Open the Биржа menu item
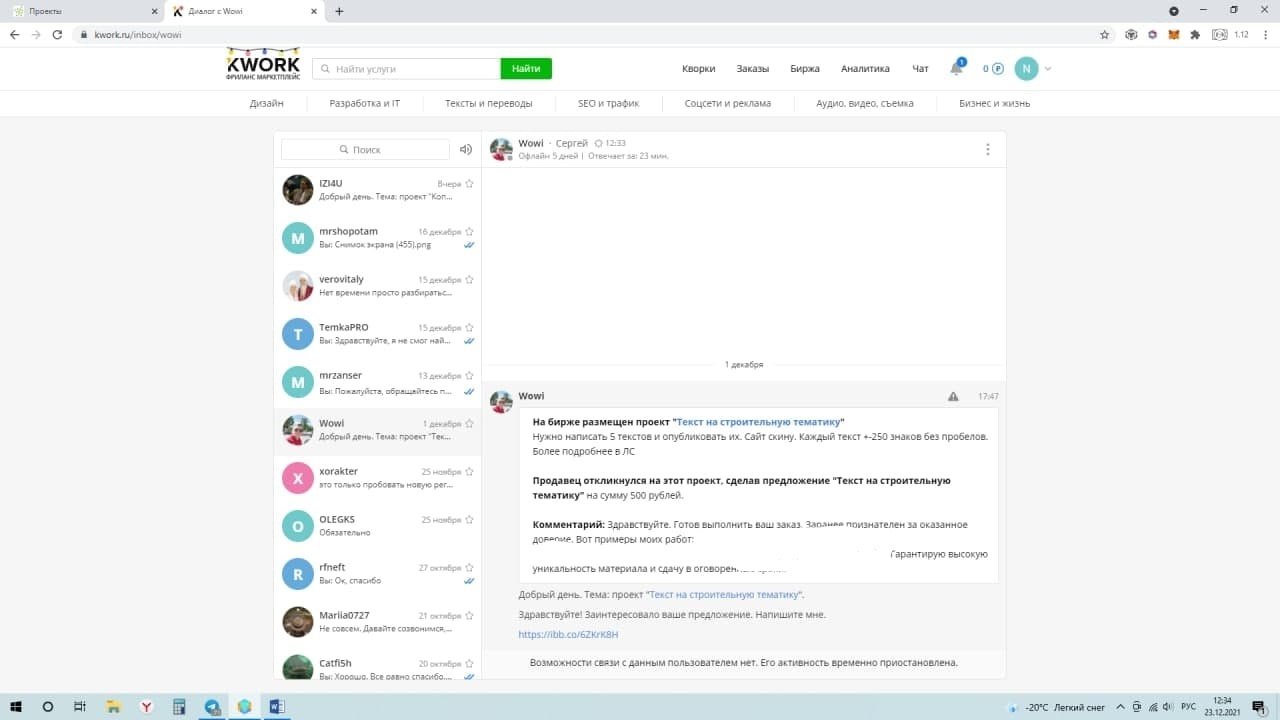Screen dimensions: 1280x720 click(804, 69)
